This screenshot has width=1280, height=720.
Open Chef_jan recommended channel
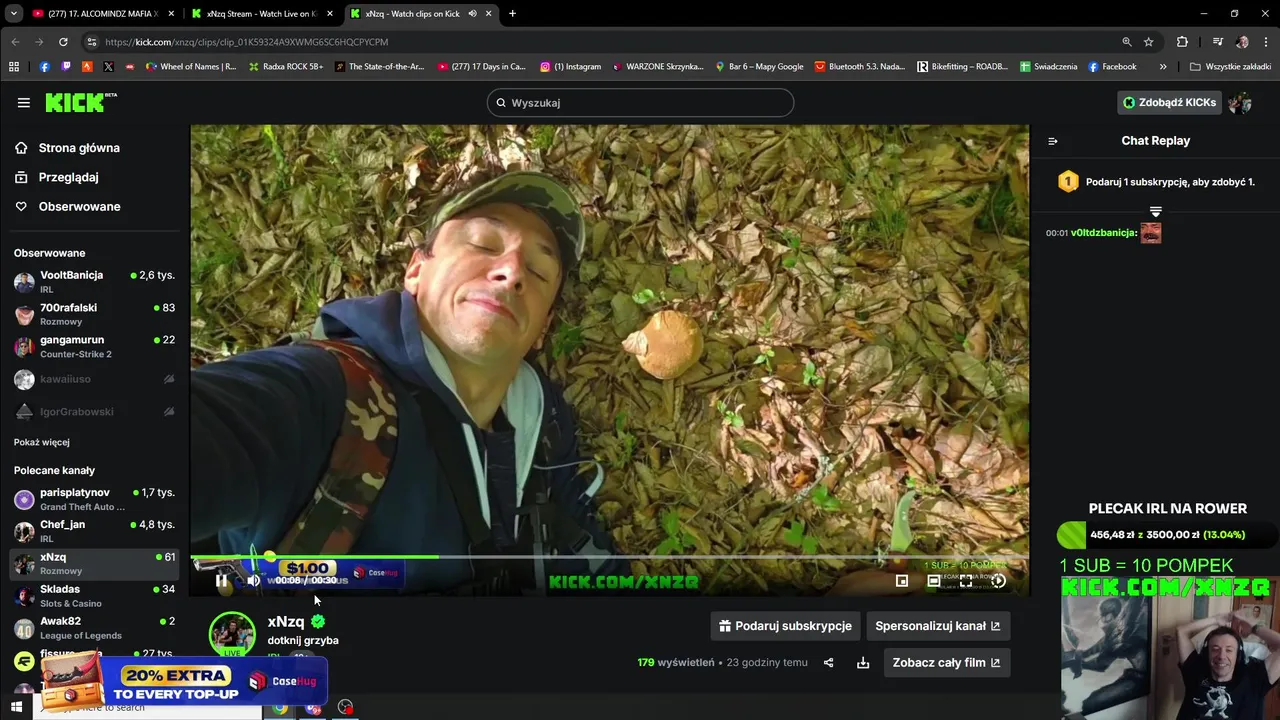click(x=94, y=531)
